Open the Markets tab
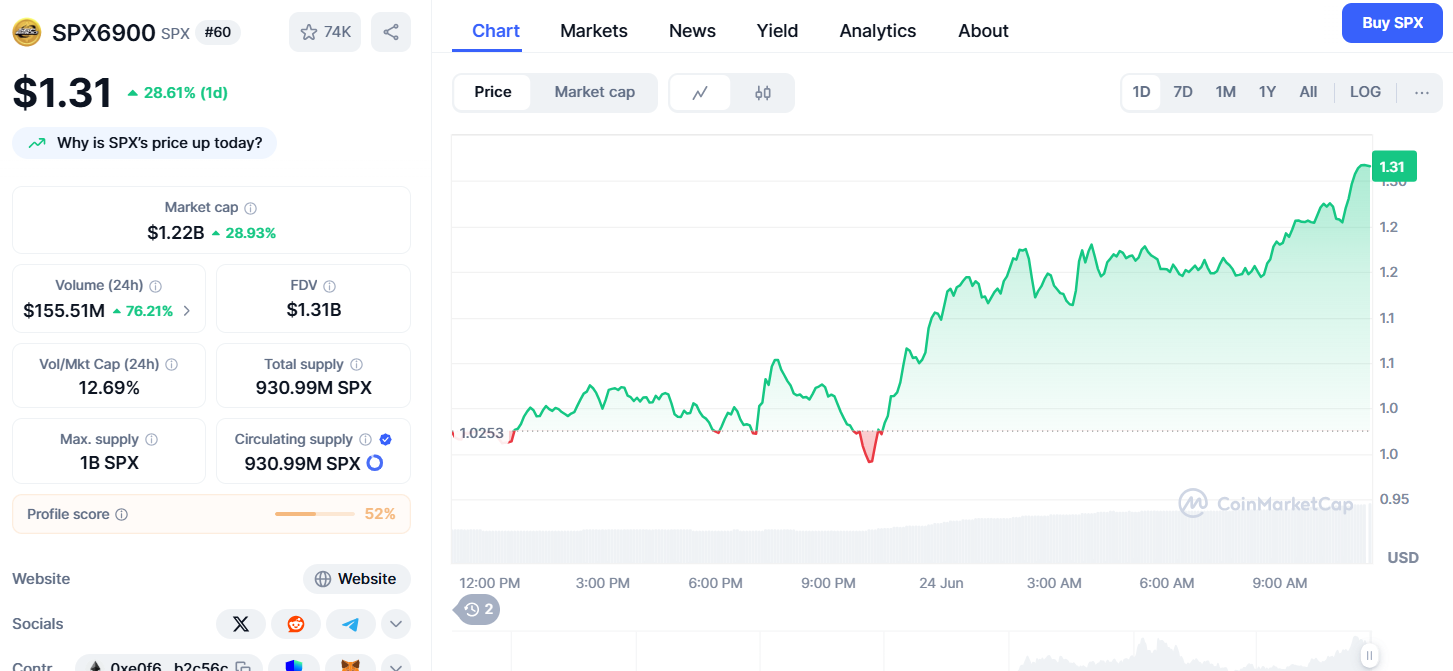This screenshot has width=1453, height=671. click(x=594, y=31)
